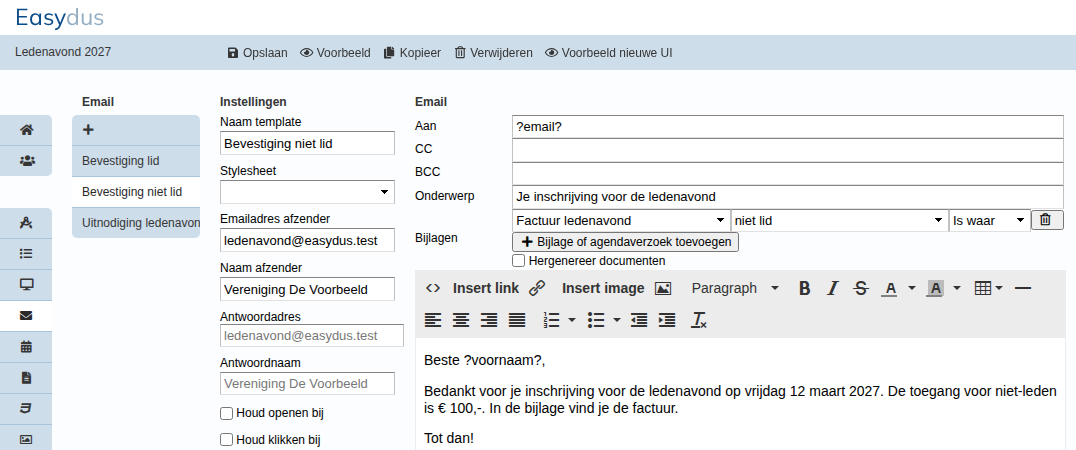The width and height of the screenshot is (1076, 450).
Task: Open the Paragraph style dropdown
Action: point(735,288)
